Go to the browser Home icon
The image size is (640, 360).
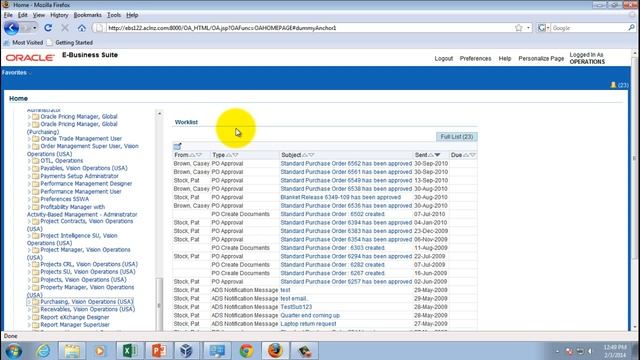82,28
